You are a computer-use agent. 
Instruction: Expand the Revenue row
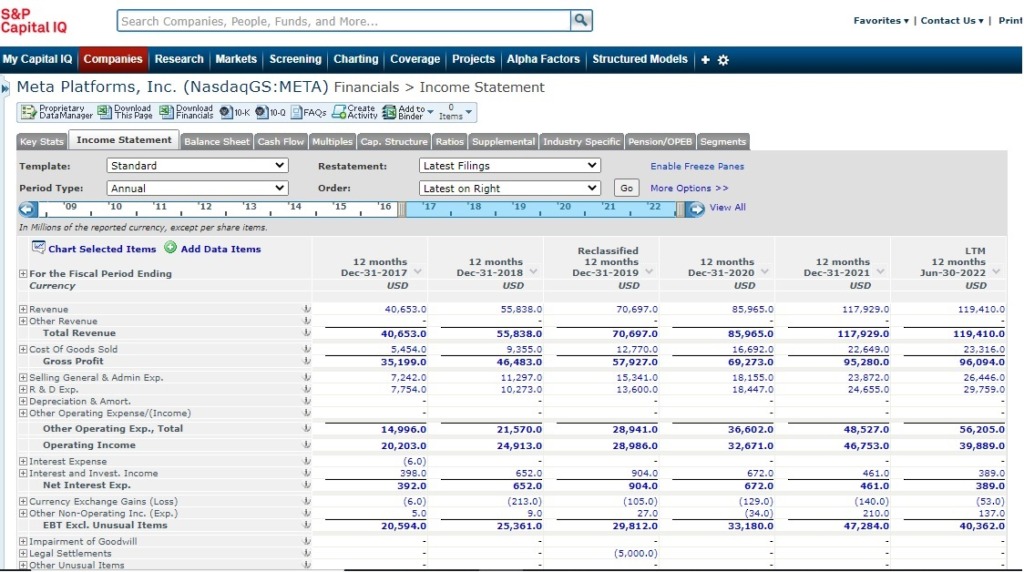pyautogui.click(x=23, y=310)
